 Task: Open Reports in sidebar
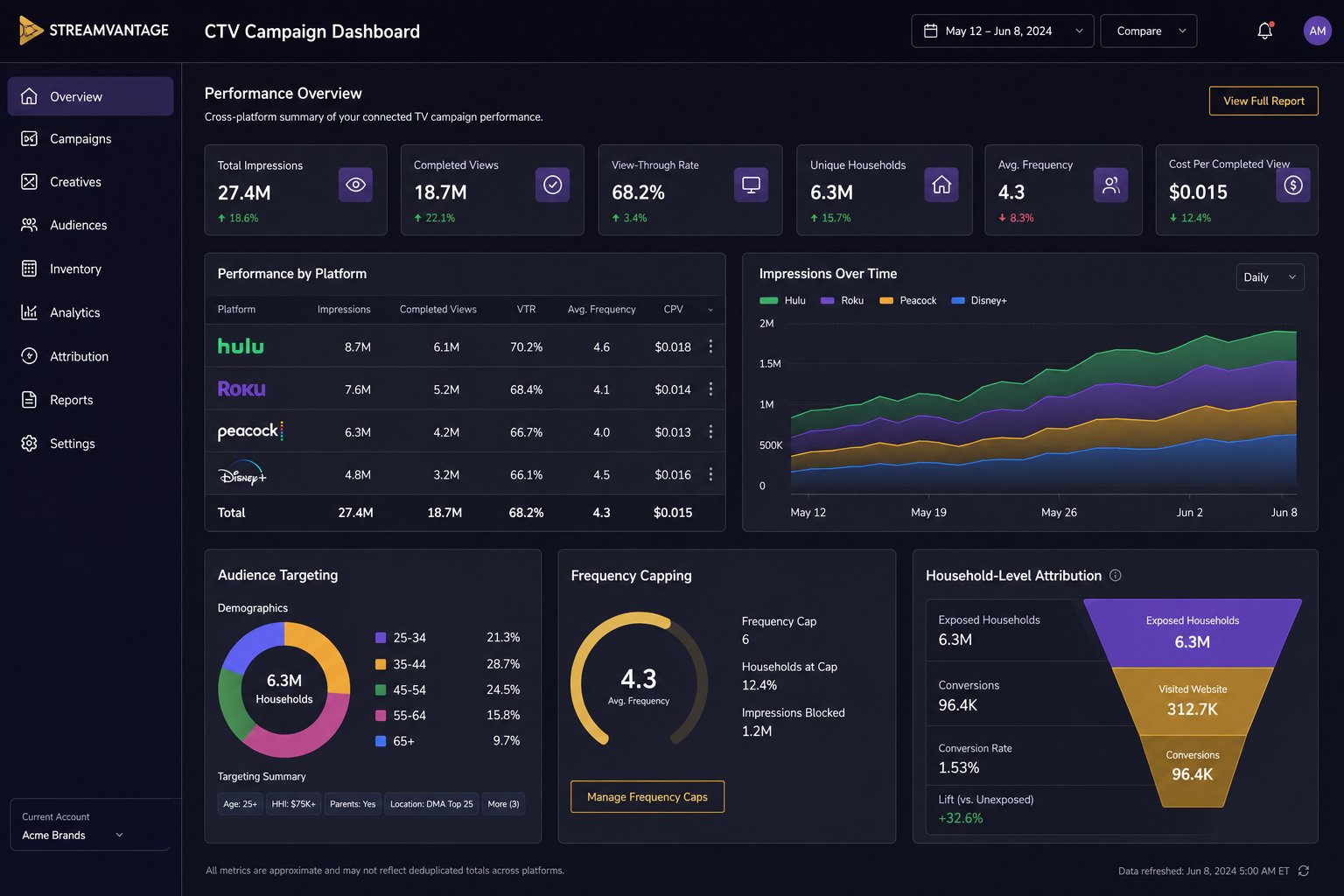pyautogui.click(x=90, y=400)
